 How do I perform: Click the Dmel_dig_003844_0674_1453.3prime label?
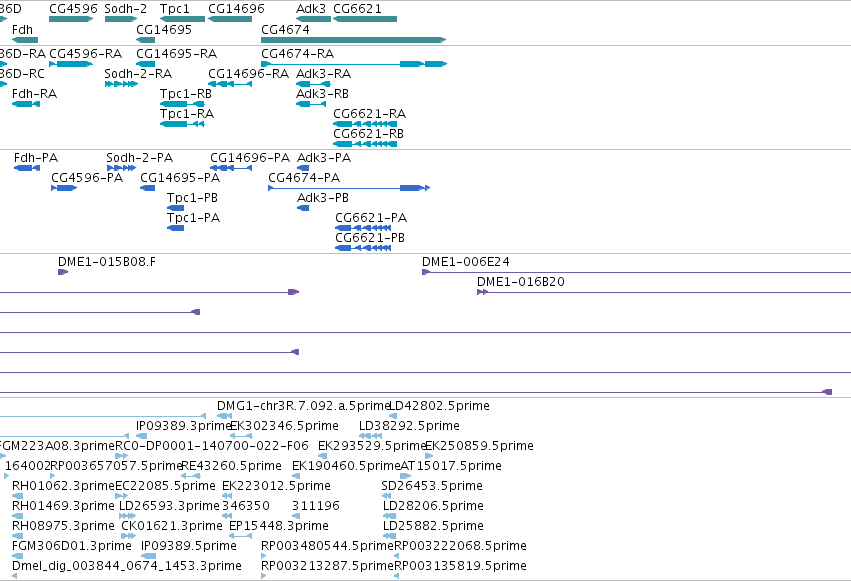click(127, 566)
